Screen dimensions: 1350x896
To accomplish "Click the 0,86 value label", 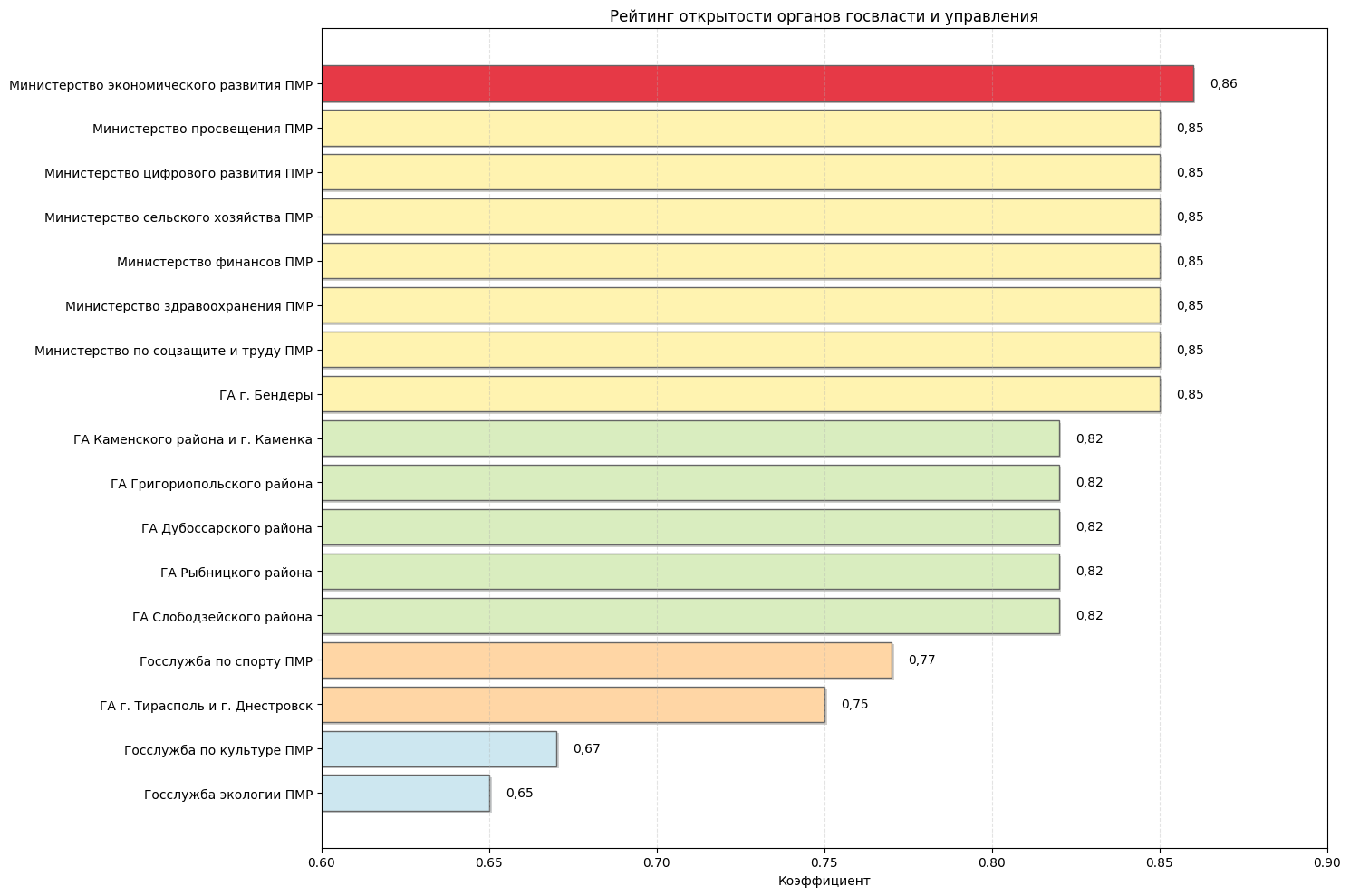I will pos(1223,84).
